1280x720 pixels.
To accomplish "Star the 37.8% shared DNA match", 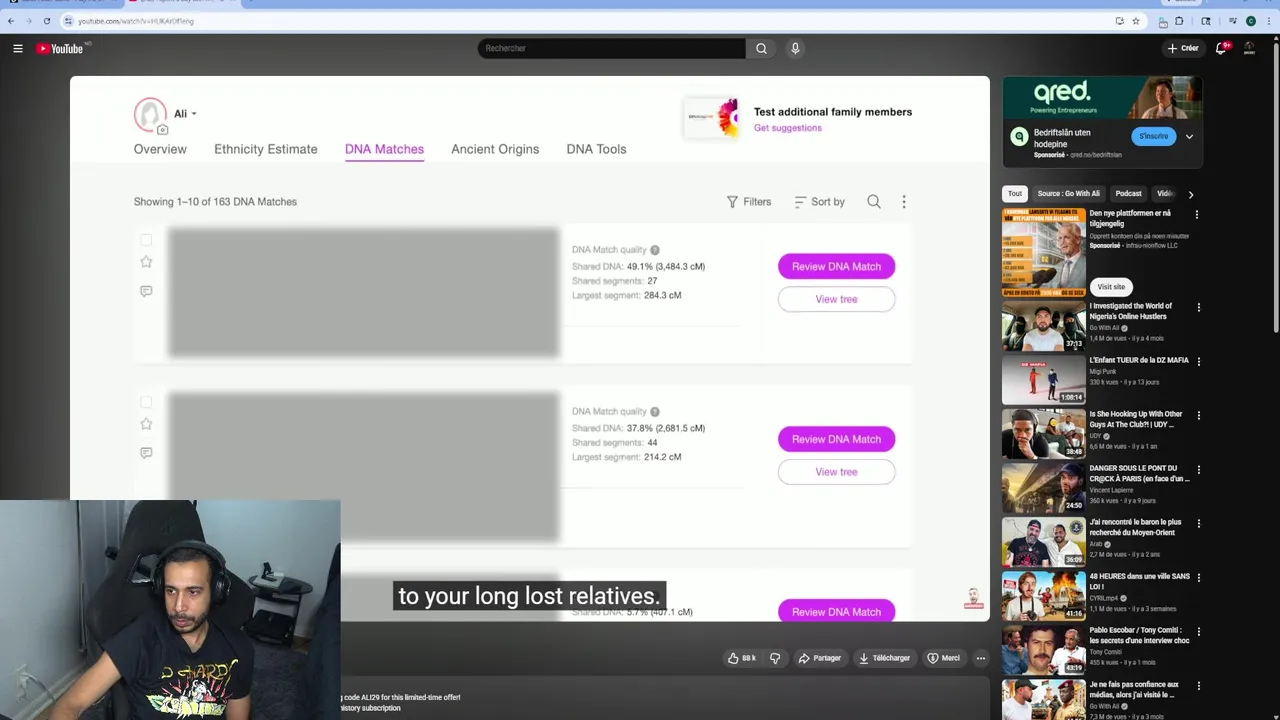I will point(146,424).
